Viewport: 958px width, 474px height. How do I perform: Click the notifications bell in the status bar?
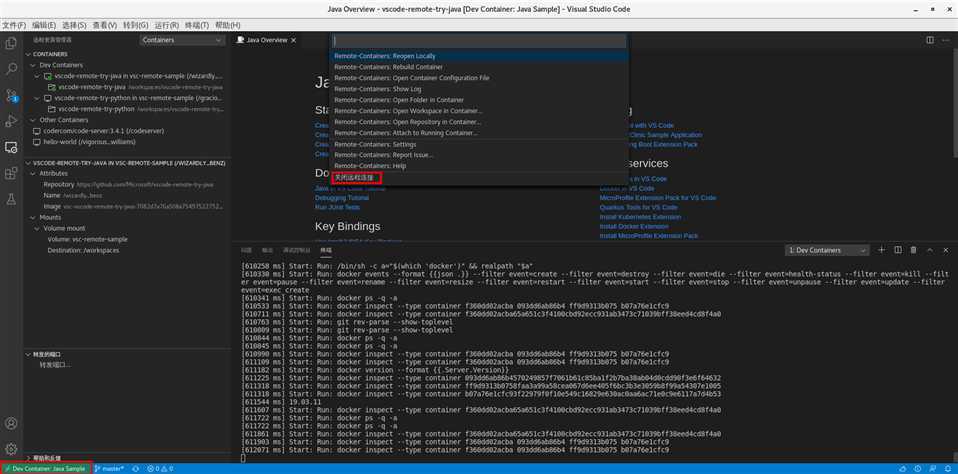click(x=946, y=469)
